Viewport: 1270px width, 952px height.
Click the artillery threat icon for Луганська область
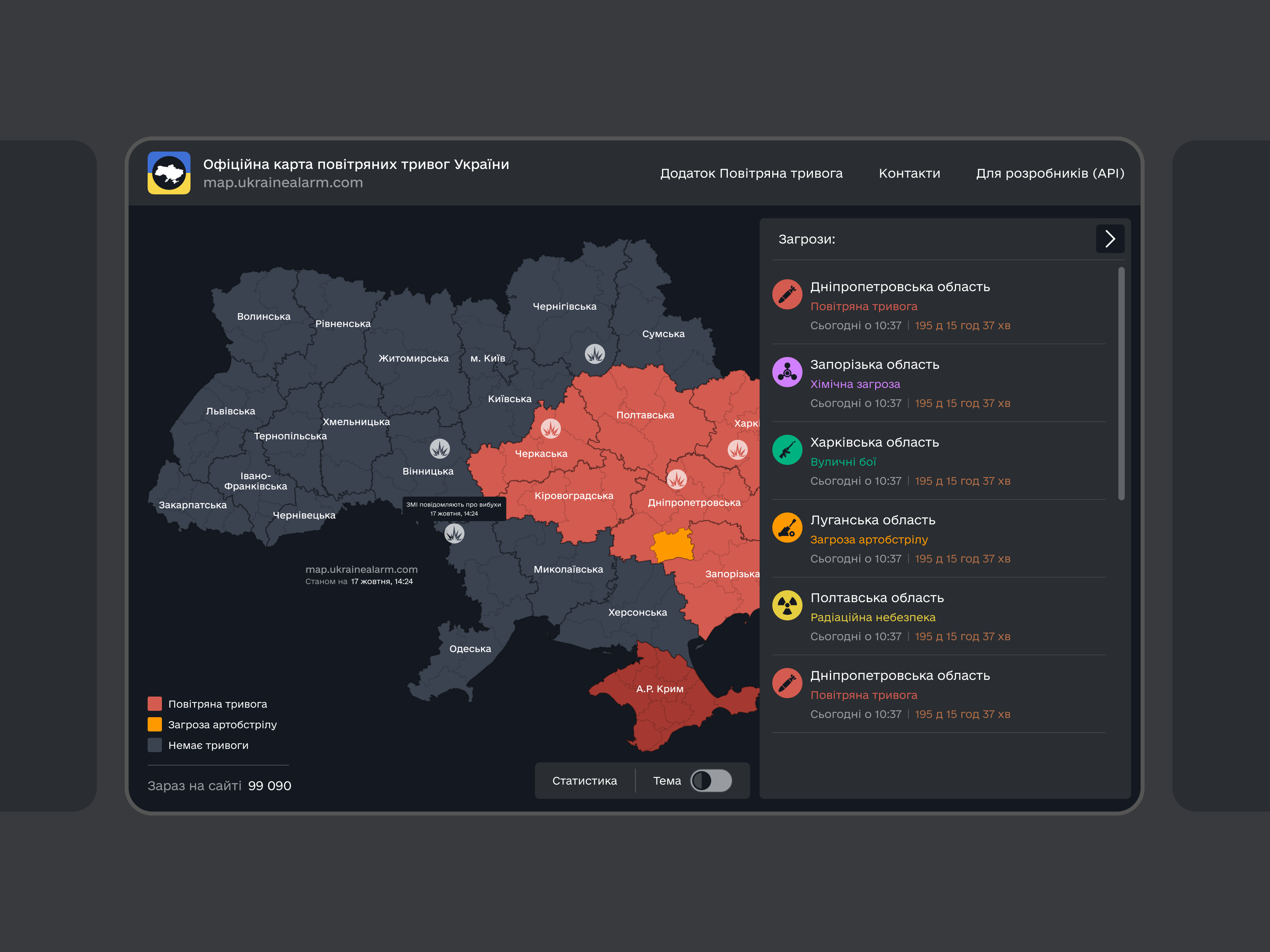click(787, 527)
